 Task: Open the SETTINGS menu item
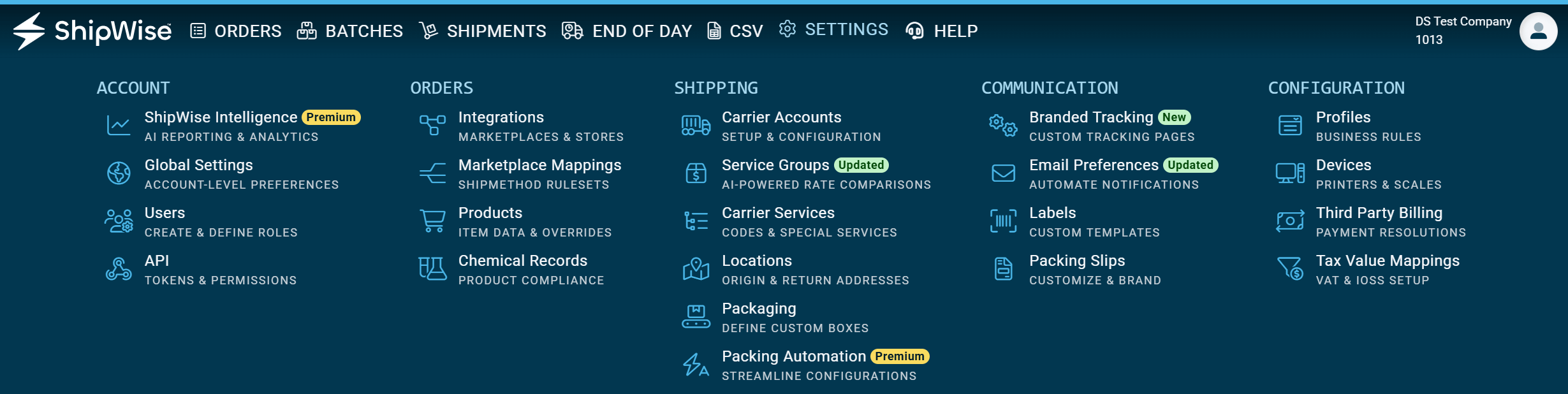coord(833,29)
